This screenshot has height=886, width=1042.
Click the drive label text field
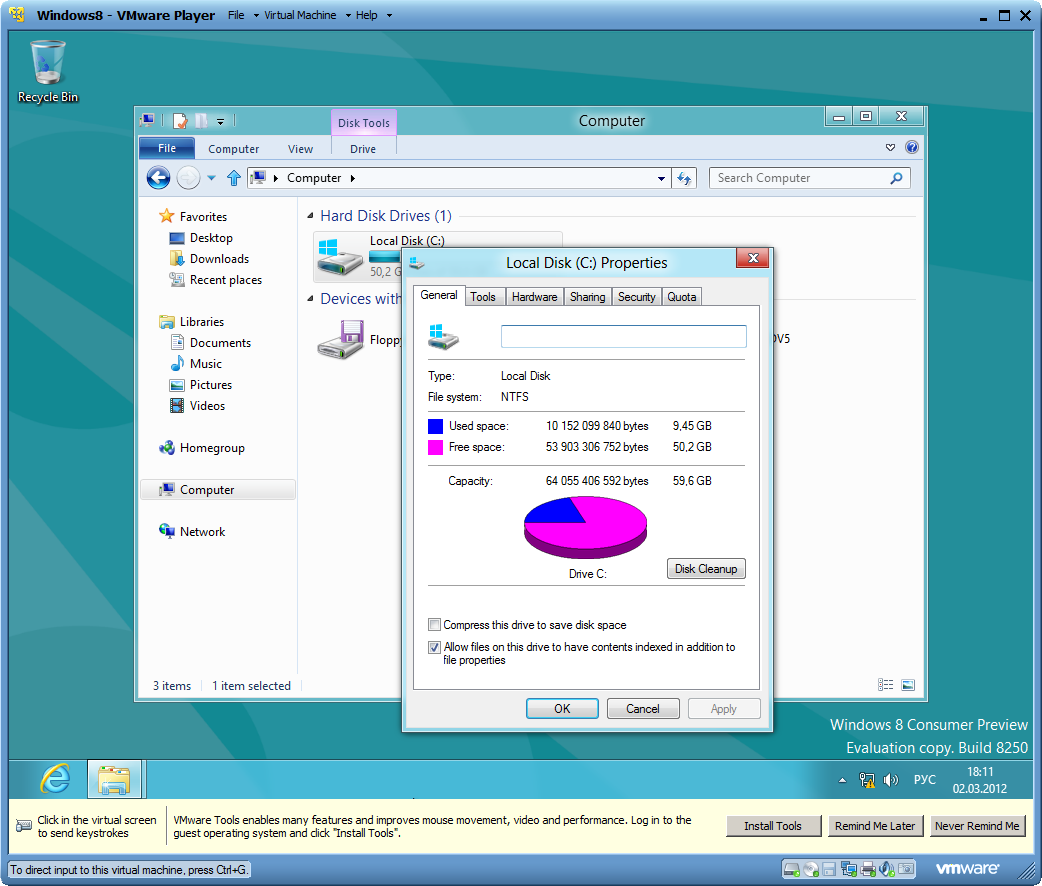(x=623, y=336)
